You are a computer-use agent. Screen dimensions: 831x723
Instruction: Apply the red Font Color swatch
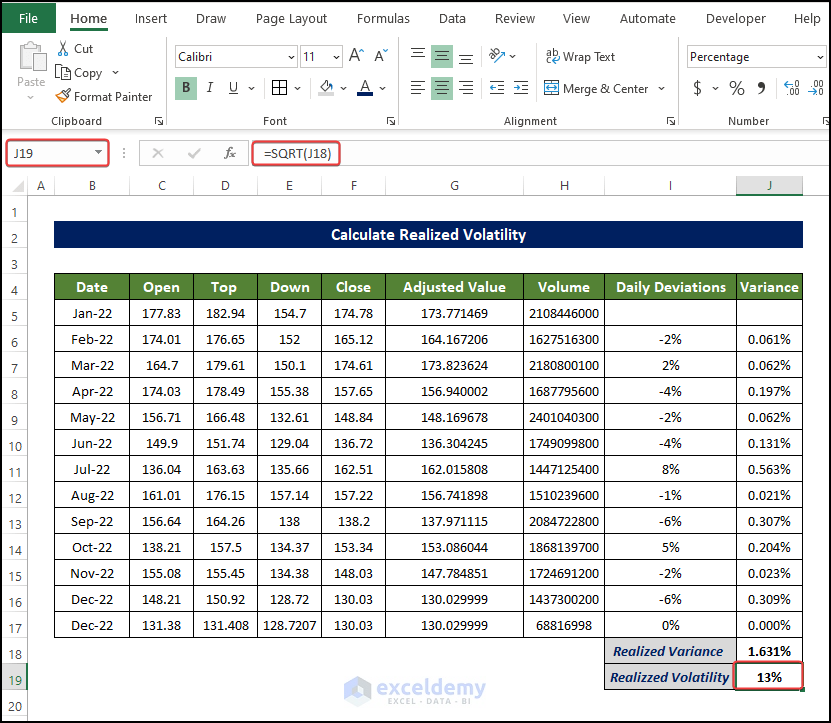[365, 88]
